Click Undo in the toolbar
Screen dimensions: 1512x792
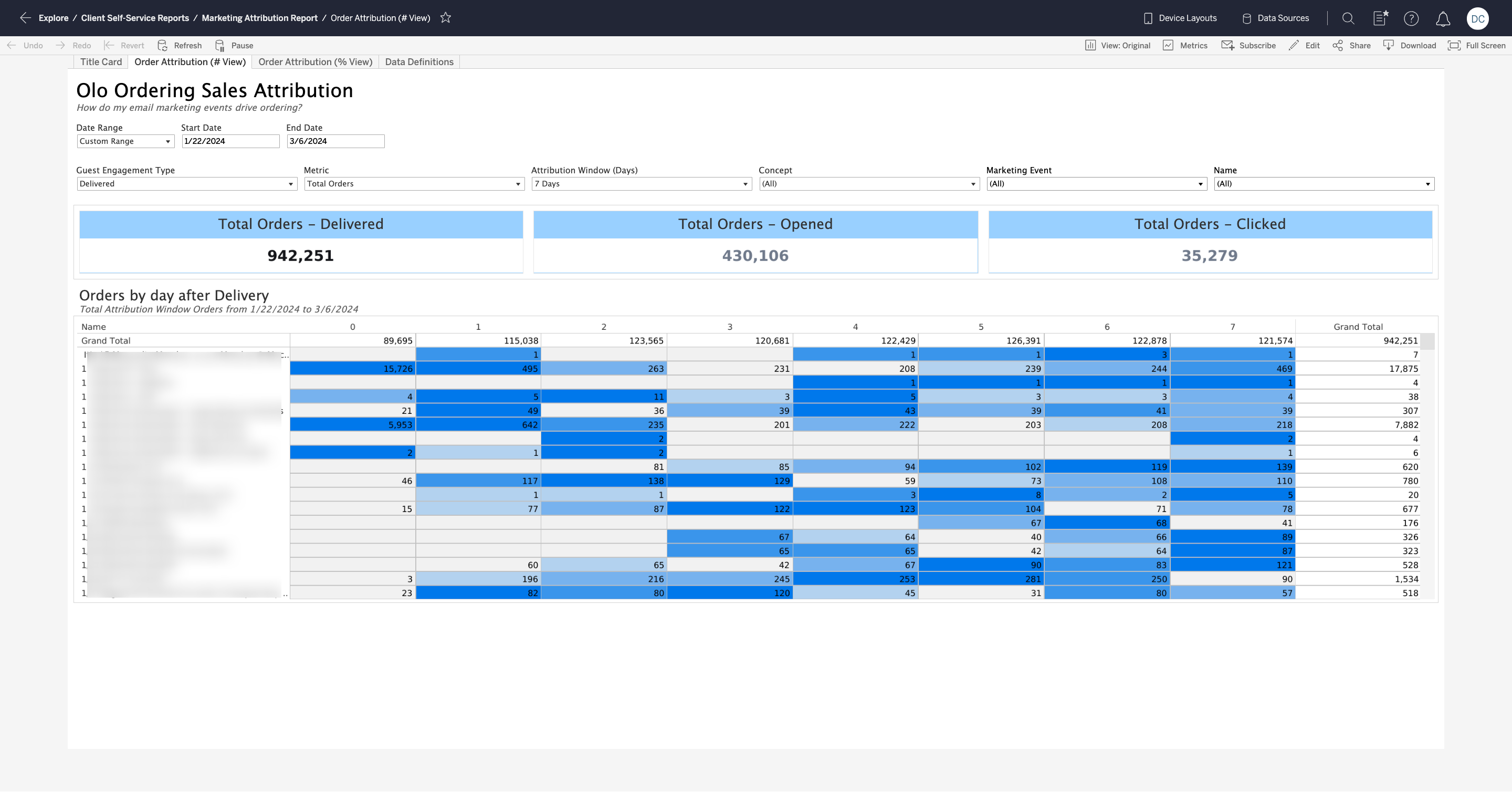[x=25, y=45]
